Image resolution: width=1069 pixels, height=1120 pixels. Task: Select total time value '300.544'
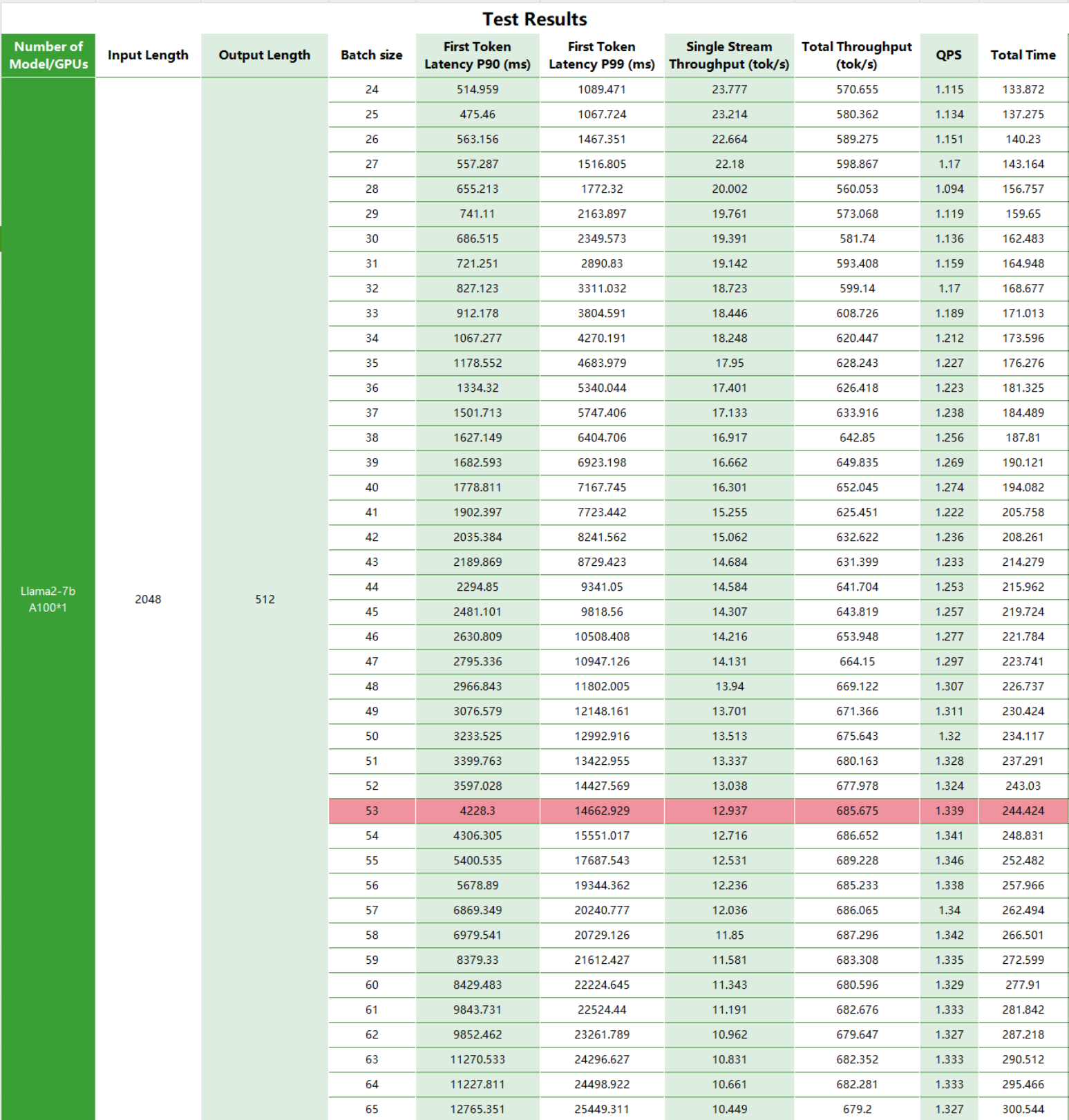1023,1109
